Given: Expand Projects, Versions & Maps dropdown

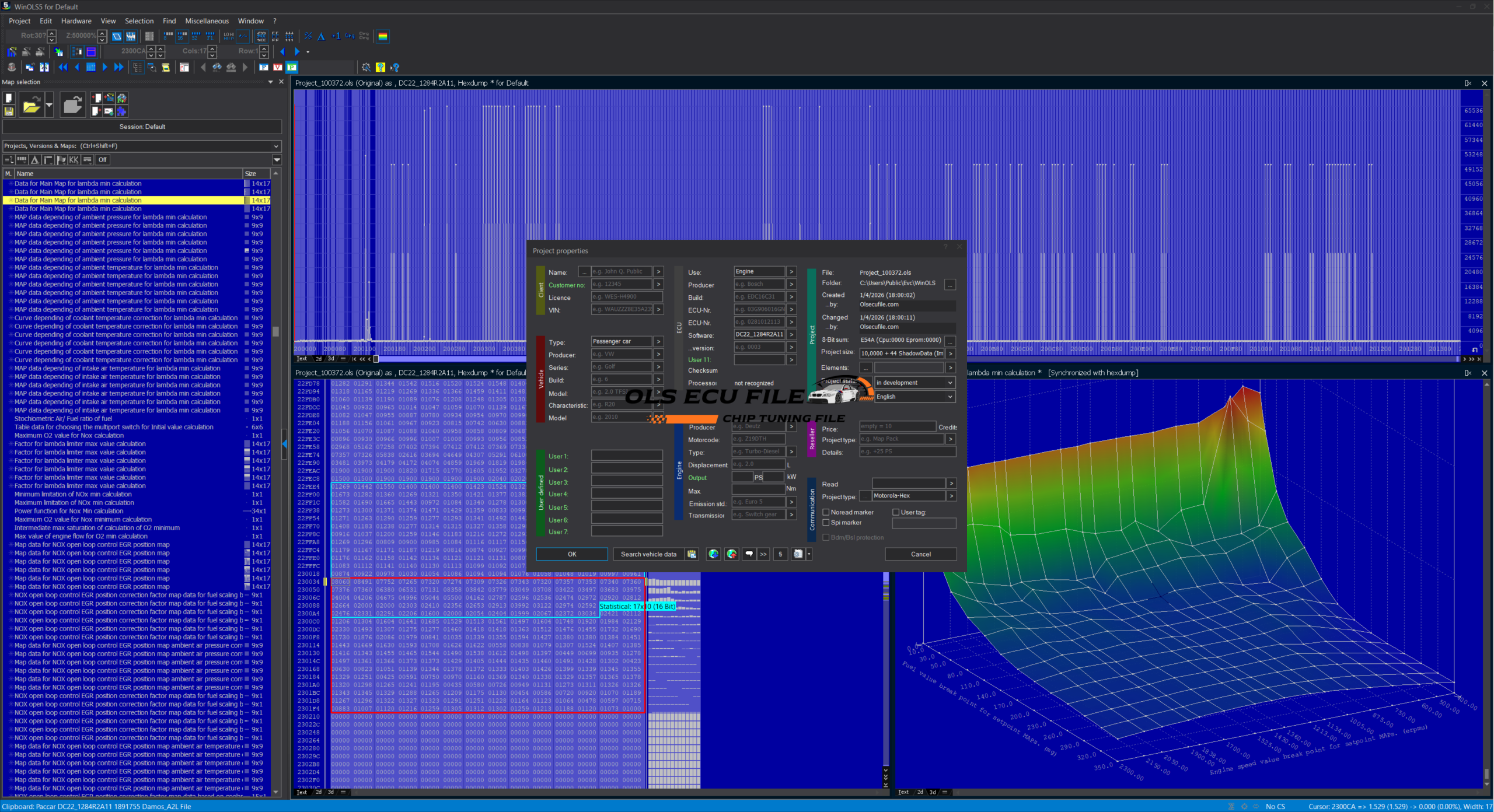Looking at the screenshot, I should [276, 146].
